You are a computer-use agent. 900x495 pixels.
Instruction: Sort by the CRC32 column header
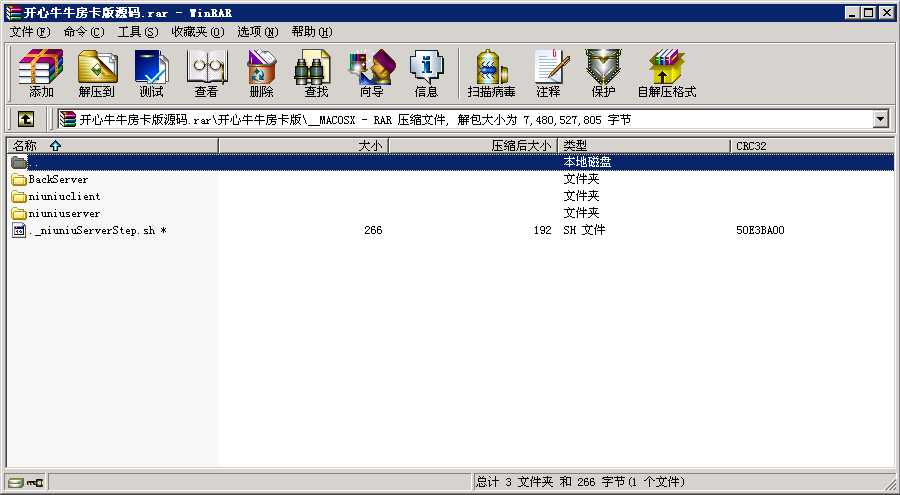812,146
